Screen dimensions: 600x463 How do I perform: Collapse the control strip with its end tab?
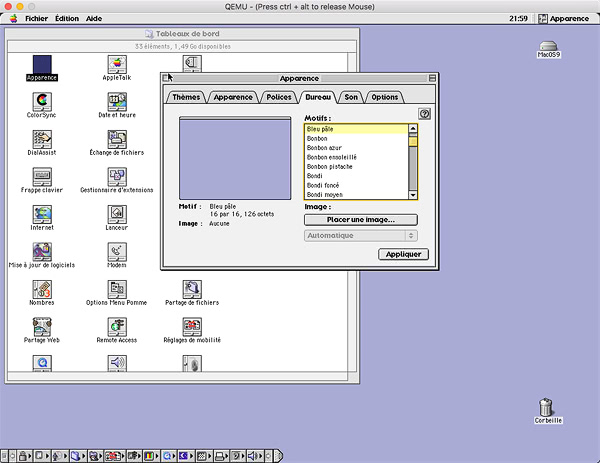click(279, 456)
